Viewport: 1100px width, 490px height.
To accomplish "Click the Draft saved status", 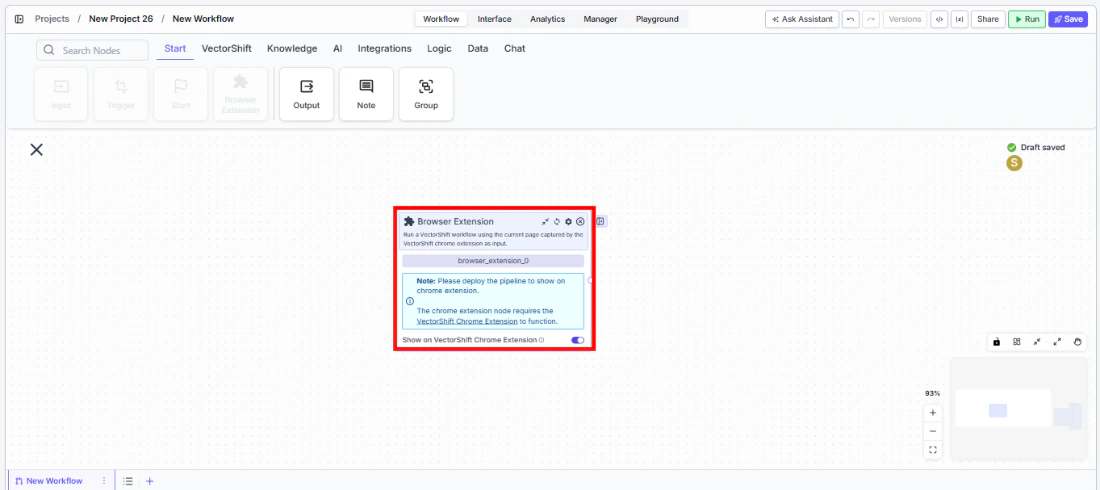I will [1036, 147].
